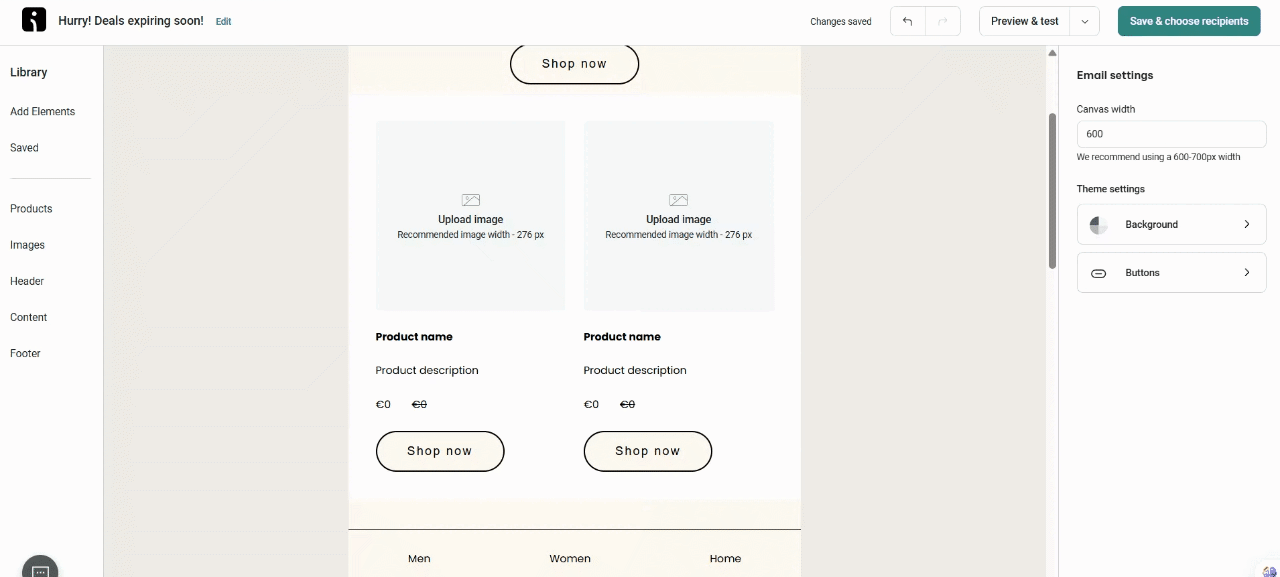Image resolution: width=1280 pixels, height=577 pixels.
Task: Select Products in the left sidebar
Action: pos(31,209)
